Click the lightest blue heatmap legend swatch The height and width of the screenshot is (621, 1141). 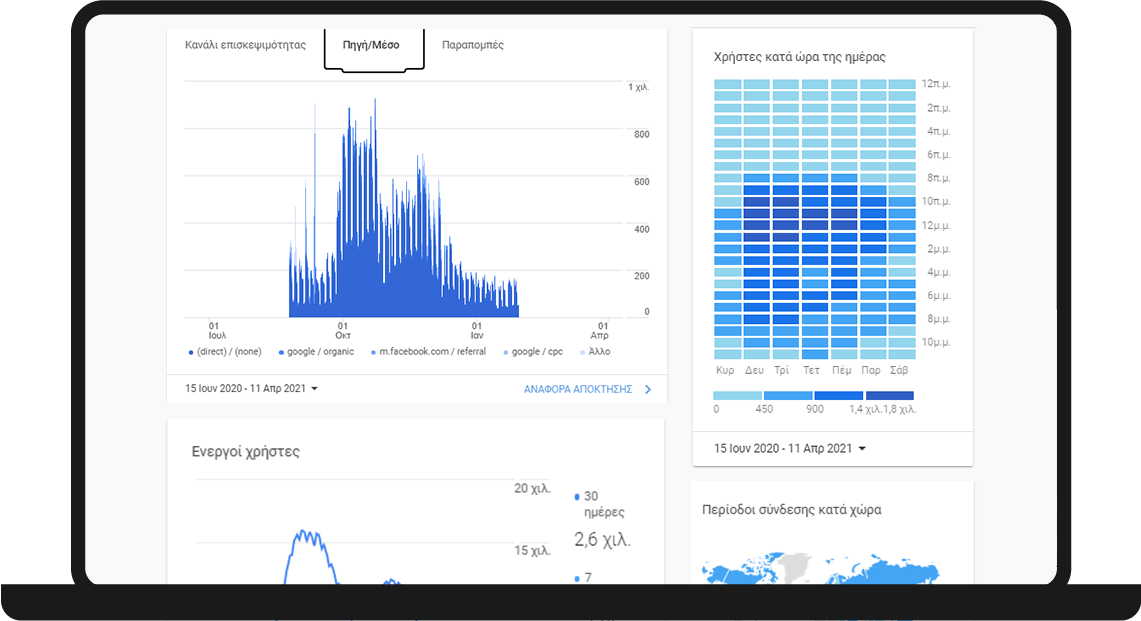(738, 395)
